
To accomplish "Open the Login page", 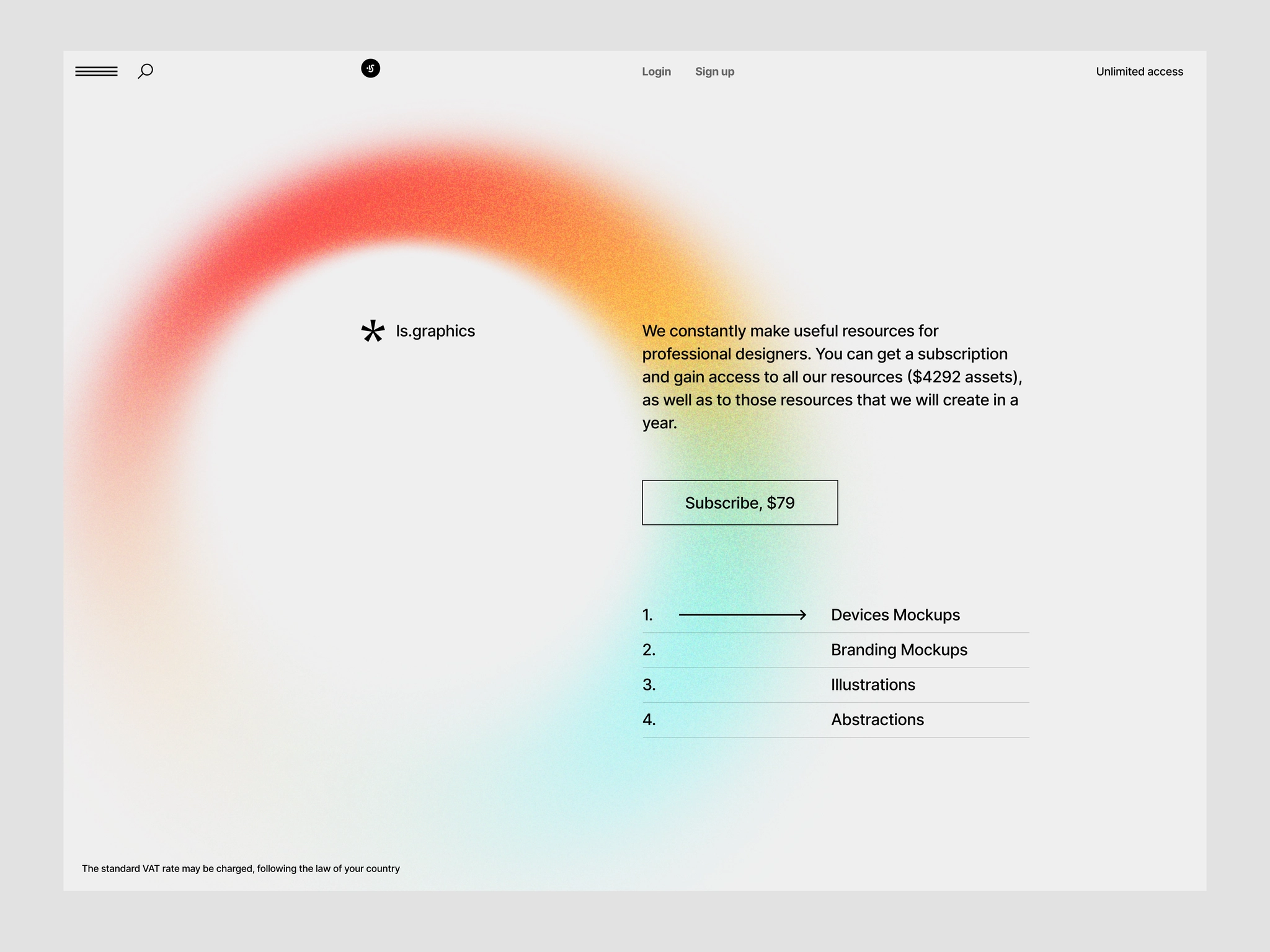I will point(656,71).
